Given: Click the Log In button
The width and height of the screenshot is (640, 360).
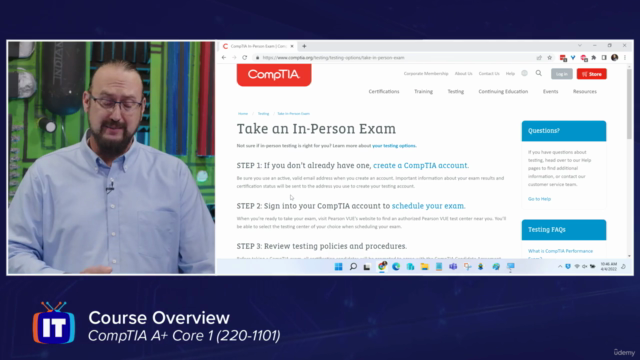Looking at the screenshot, I should pyautogui.click(x=562, y=74).
